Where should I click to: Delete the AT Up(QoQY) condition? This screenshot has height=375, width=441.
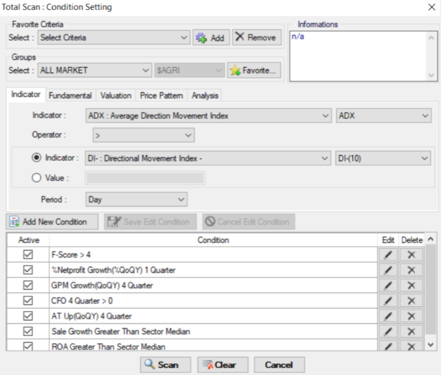pyautogui.click(x=411, y=316)
